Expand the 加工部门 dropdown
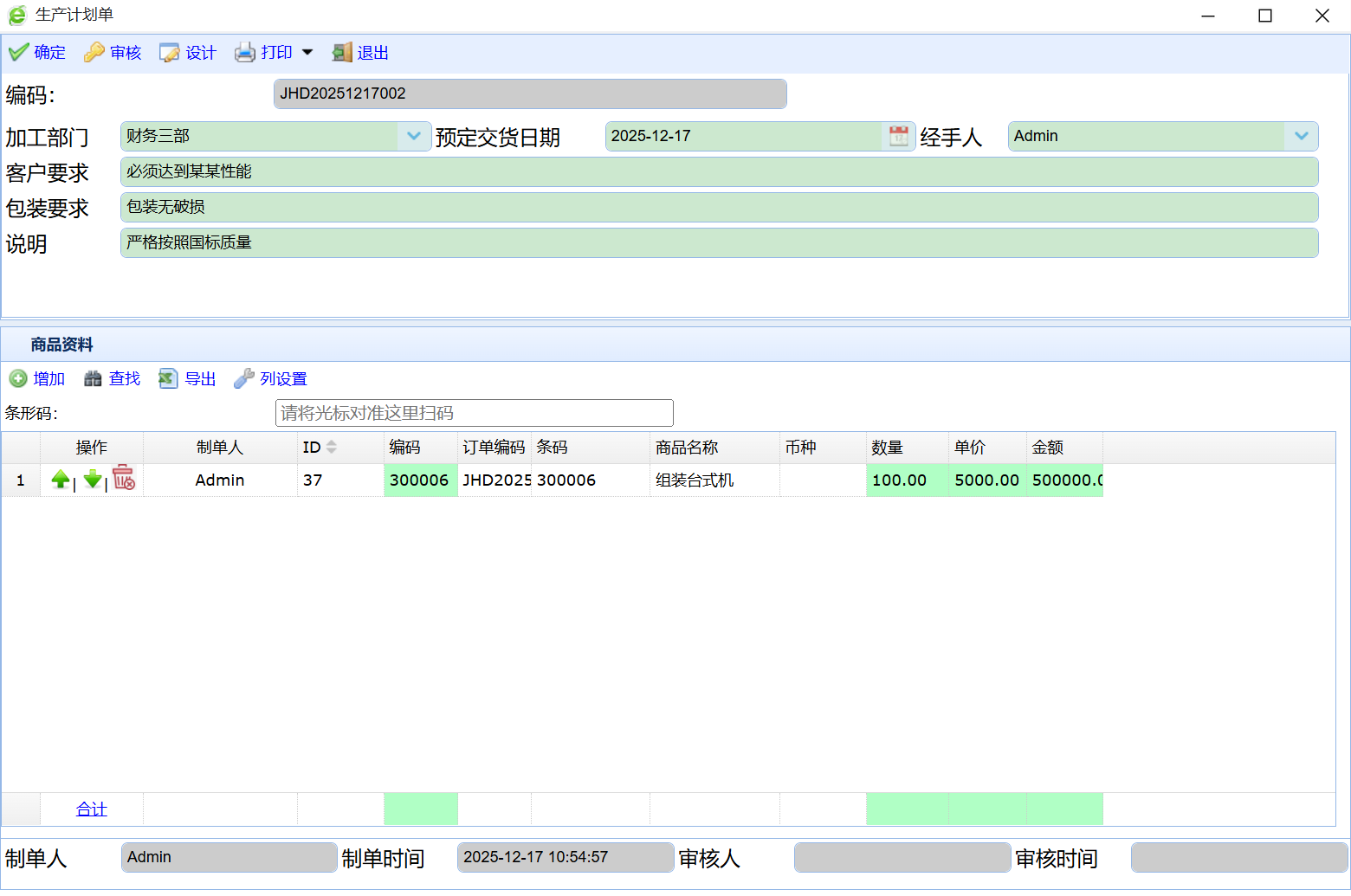 [414, 136]
